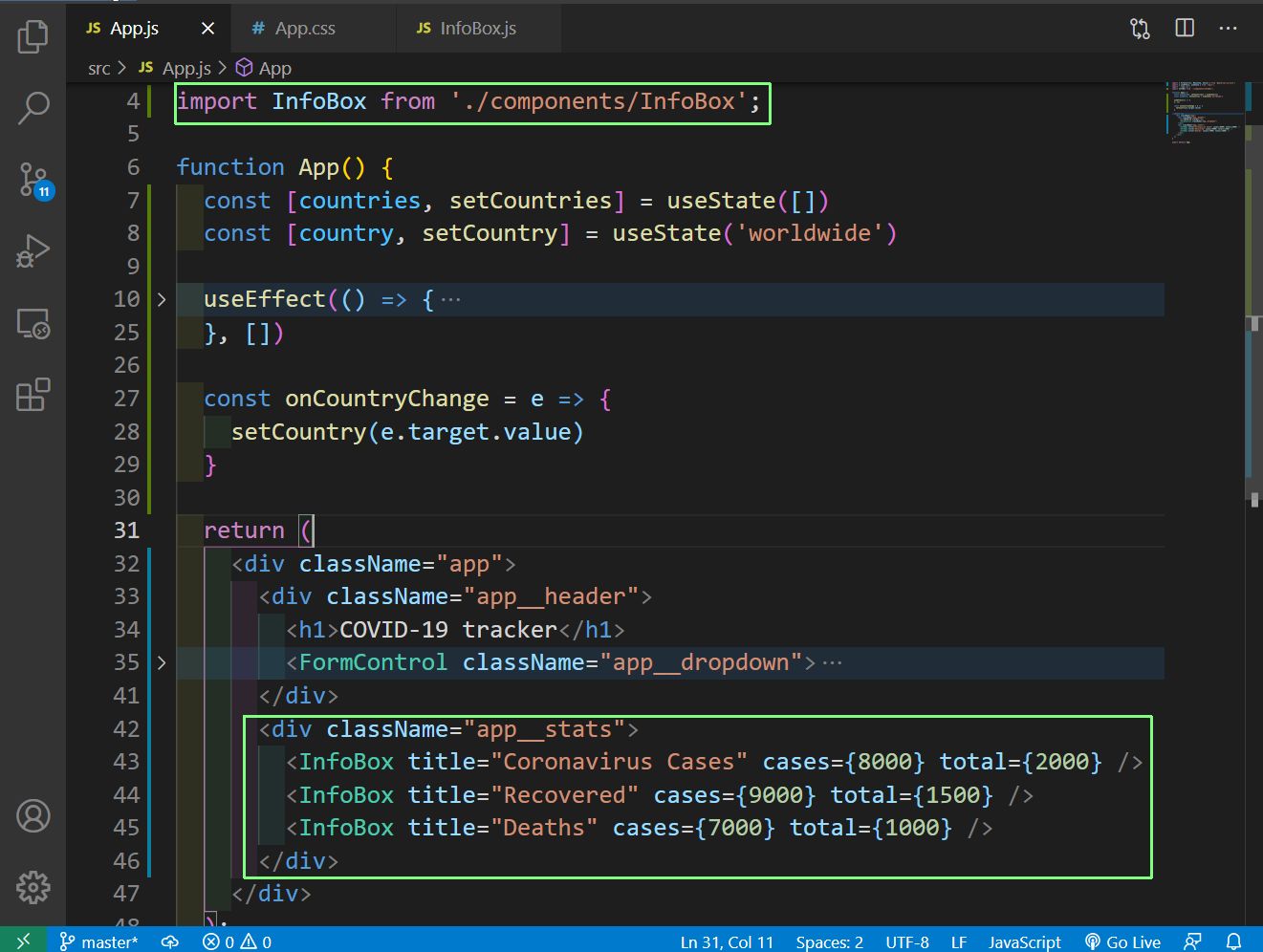Unfold ellipsis after FormControl line

coord(832,662)
